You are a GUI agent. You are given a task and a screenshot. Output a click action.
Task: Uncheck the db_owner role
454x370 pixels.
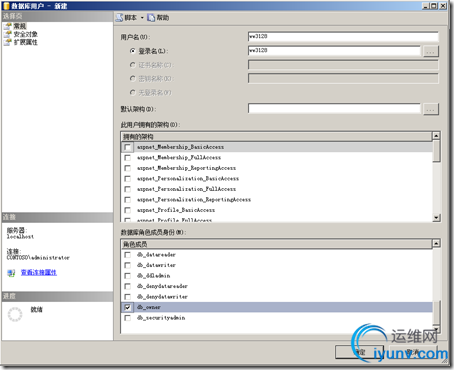pos(127,307)
